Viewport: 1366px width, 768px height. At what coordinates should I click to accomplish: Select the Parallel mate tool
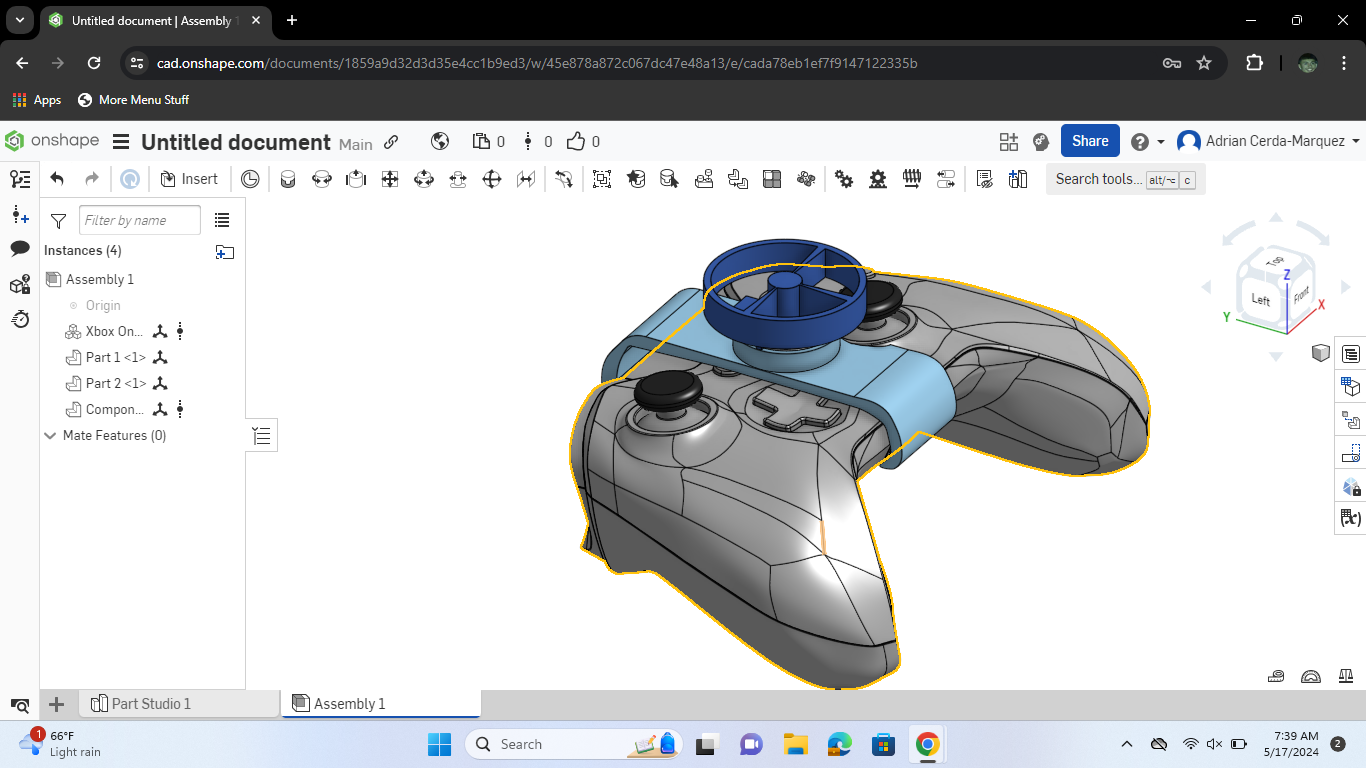pyautogui.click(x=526, y=179)
